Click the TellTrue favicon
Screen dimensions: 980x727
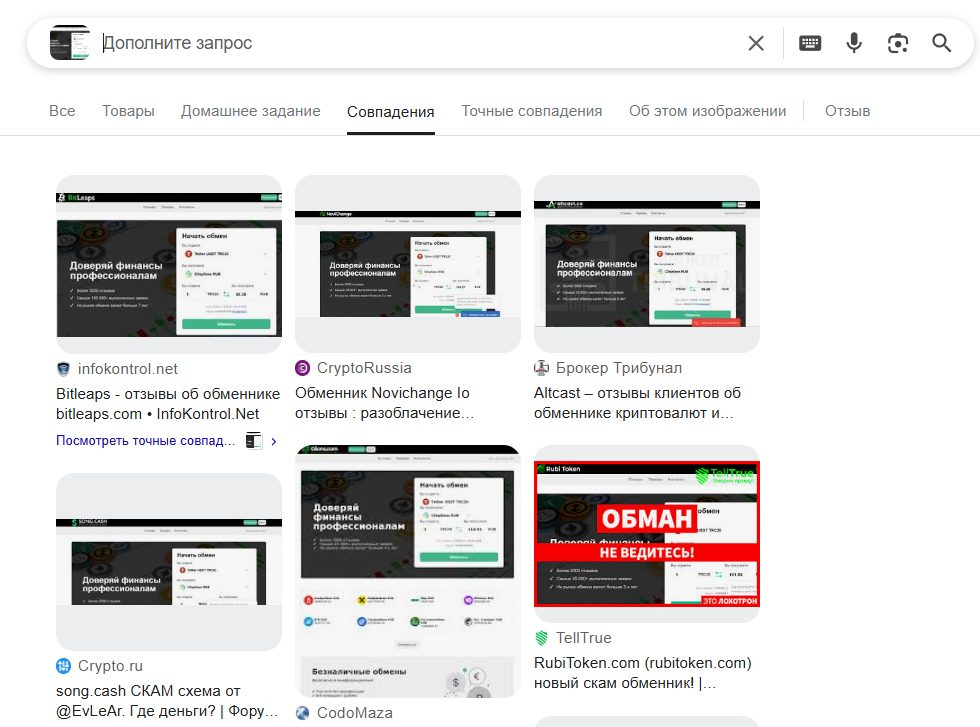click(541, 638)
